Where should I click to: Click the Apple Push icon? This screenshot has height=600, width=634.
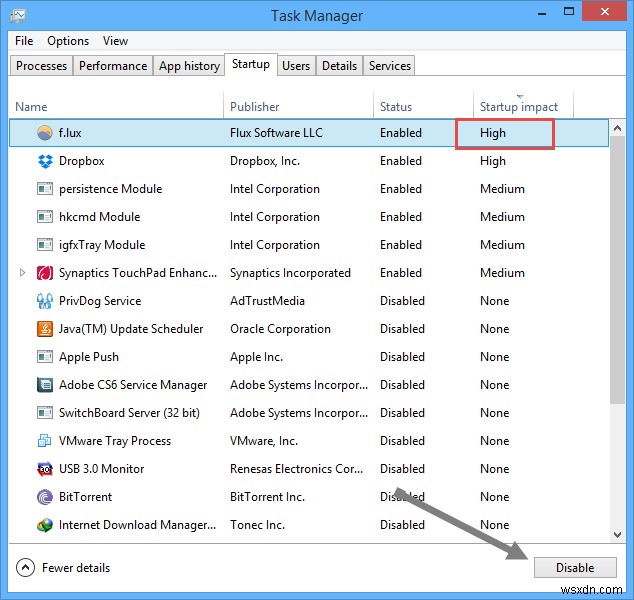click(x=44, y=357)
